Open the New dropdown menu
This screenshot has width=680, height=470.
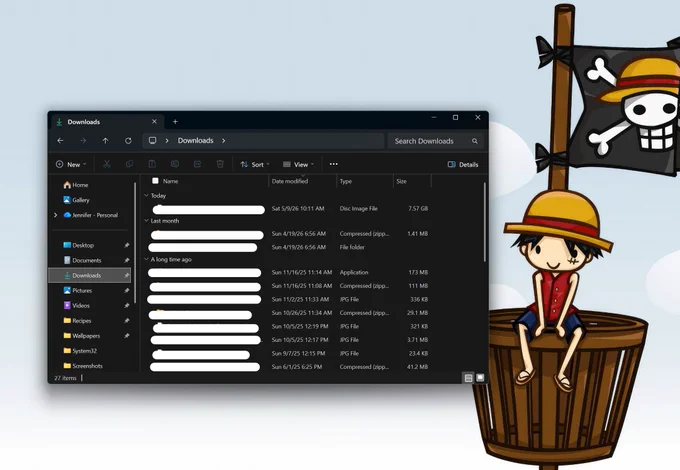pos(71,164)
